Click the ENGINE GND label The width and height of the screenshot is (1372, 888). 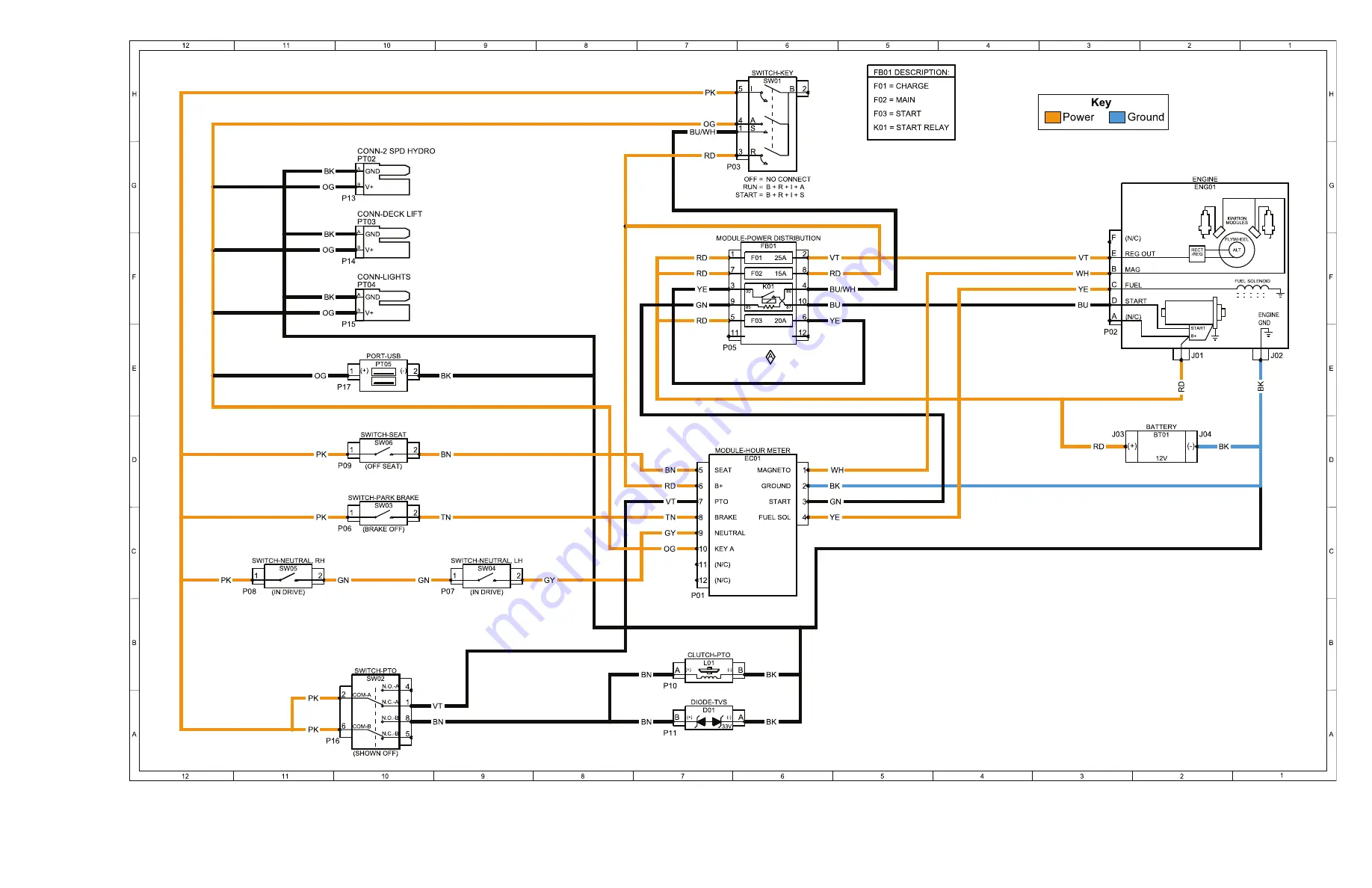point(1268,318)
